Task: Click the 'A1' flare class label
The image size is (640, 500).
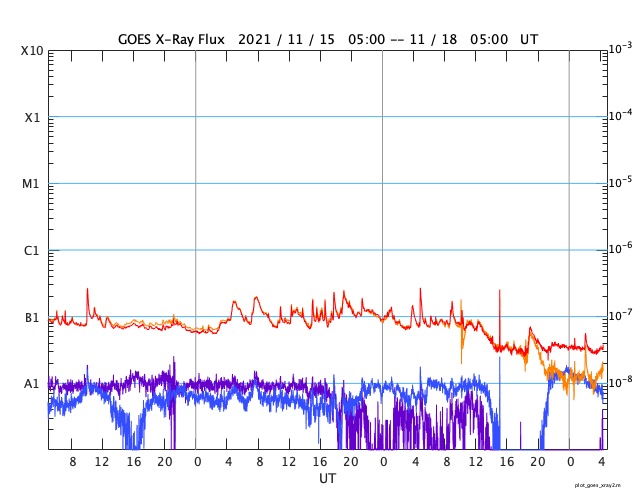Action: point(32,384)
